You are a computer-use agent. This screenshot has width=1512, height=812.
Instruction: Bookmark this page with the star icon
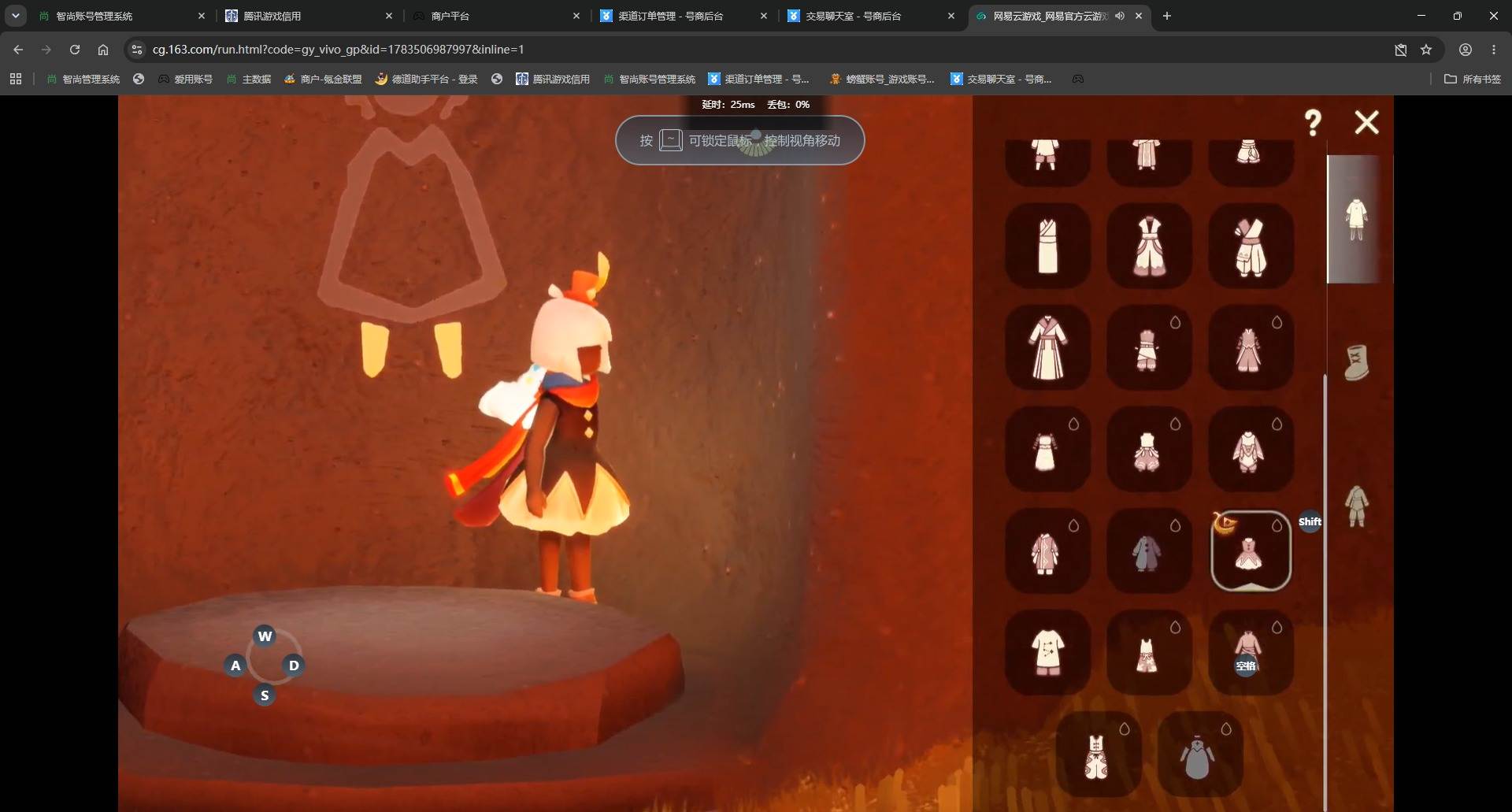click(1426, 50)
